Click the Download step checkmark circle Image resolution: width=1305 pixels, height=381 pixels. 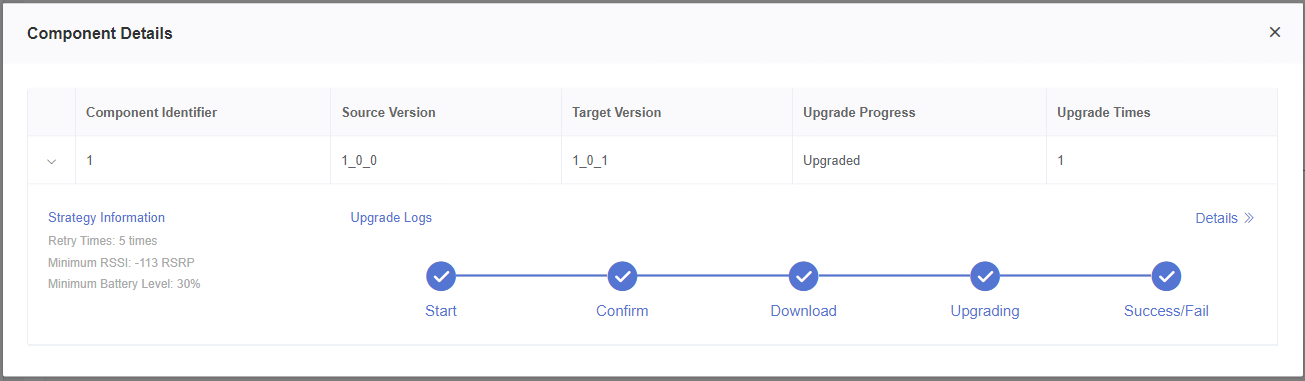tap(804, 276)
